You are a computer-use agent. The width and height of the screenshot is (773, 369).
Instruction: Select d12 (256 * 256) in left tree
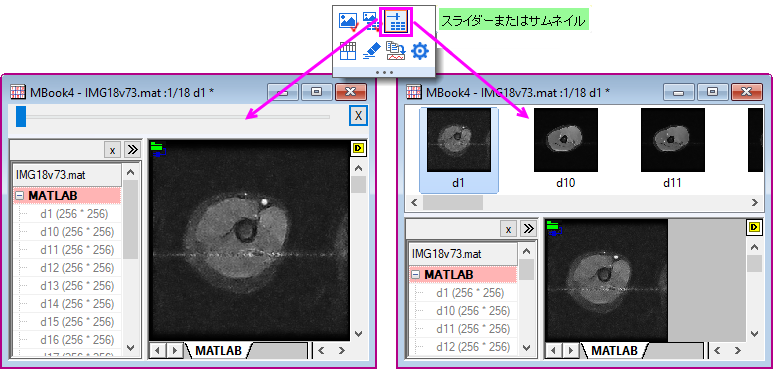click(x=77, y=268)
